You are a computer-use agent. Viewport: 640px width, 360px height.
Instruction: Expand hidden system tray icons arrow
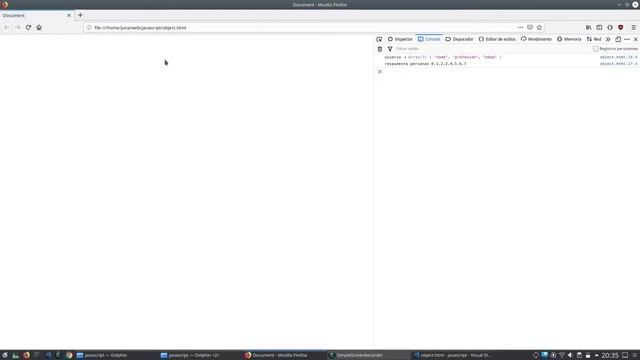coord(596,355)
